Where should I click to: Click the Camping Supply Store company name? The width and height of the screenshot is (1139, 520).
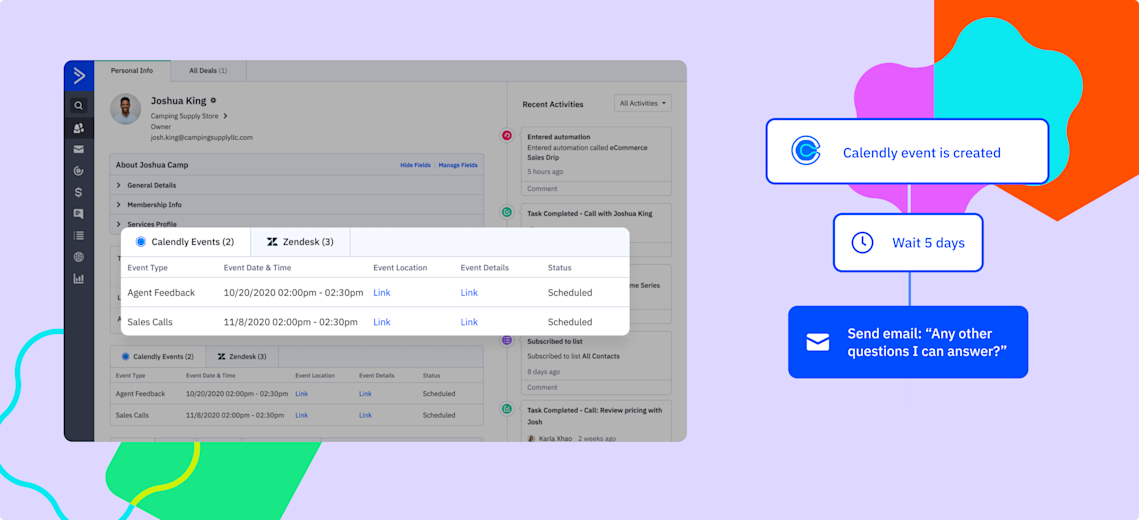click(185, 115)
